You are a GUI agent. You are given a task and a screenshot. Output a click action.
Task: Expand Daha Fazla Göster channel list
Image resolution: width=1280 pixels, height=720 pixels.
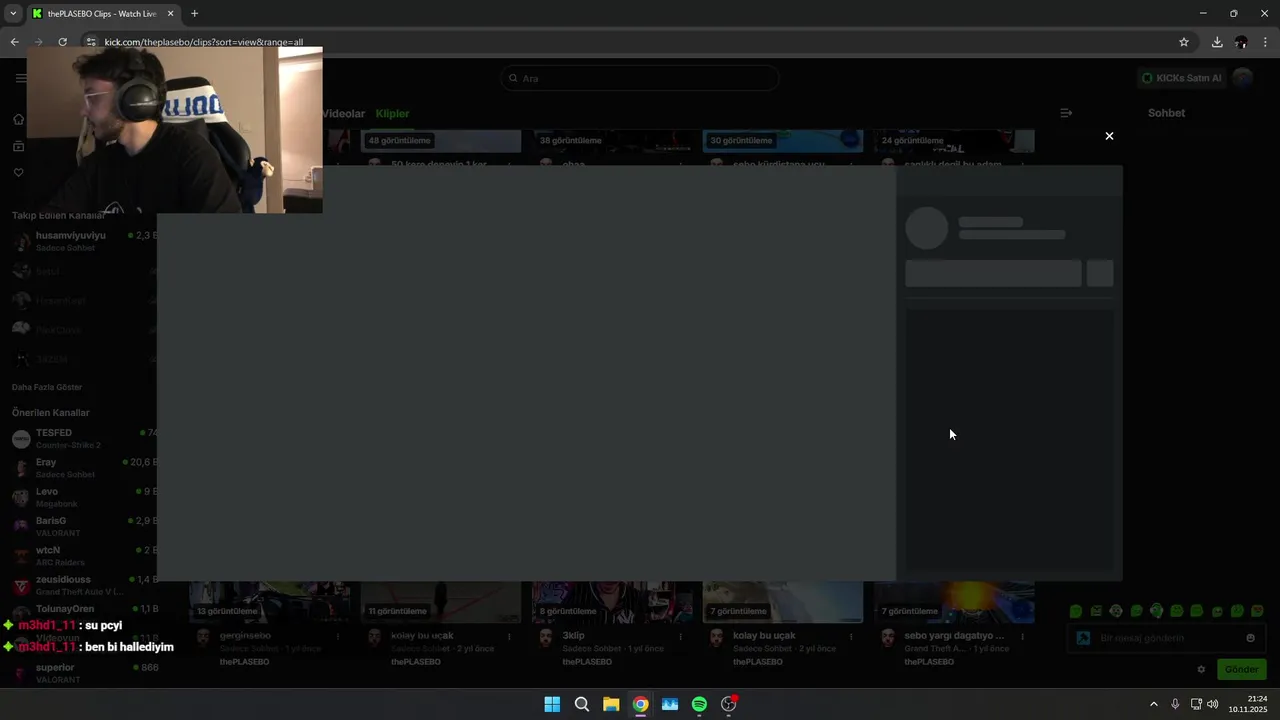coord(47,387)
